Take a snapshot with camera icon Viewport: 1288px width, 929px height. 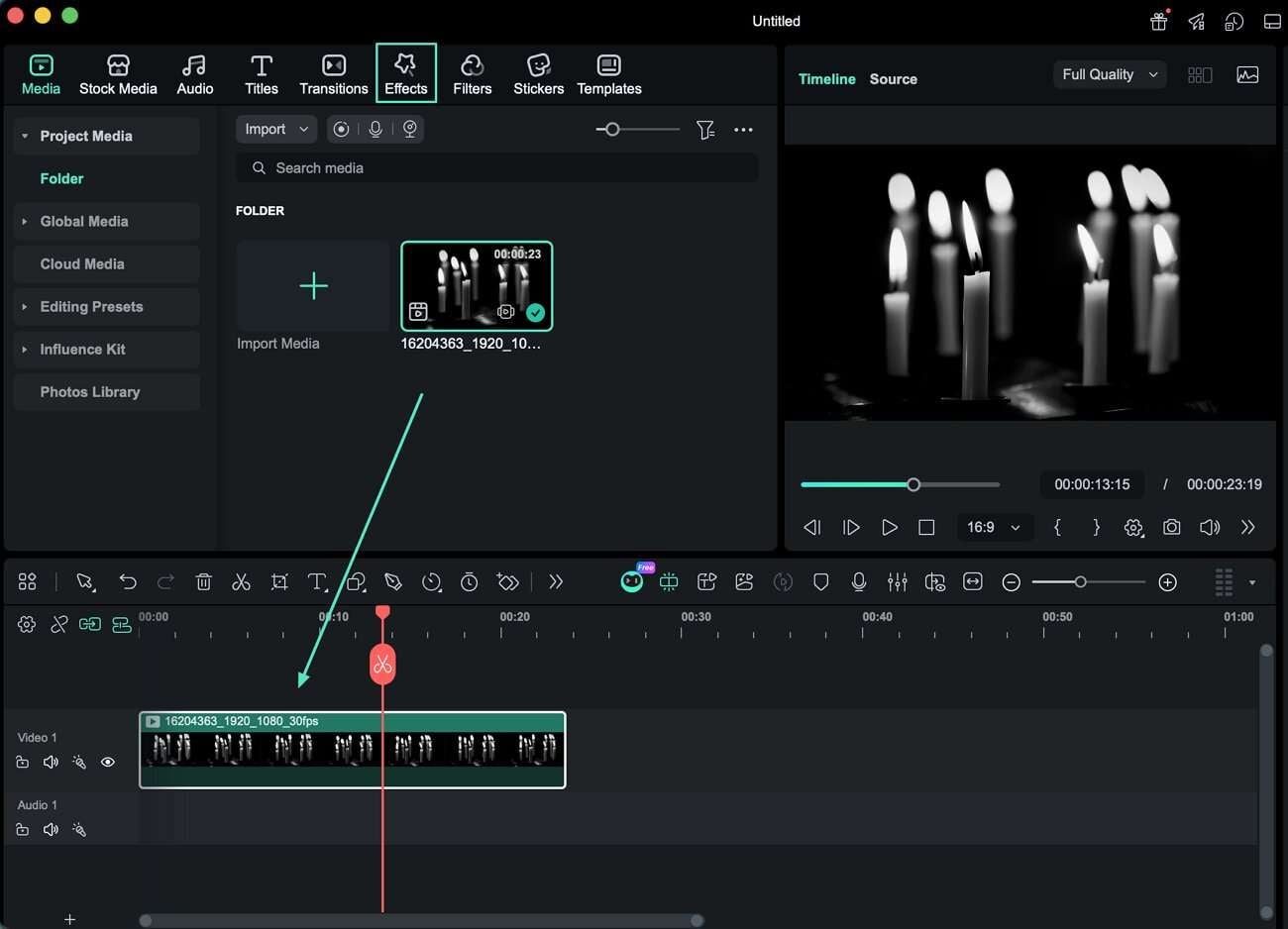coord(1172,527)
